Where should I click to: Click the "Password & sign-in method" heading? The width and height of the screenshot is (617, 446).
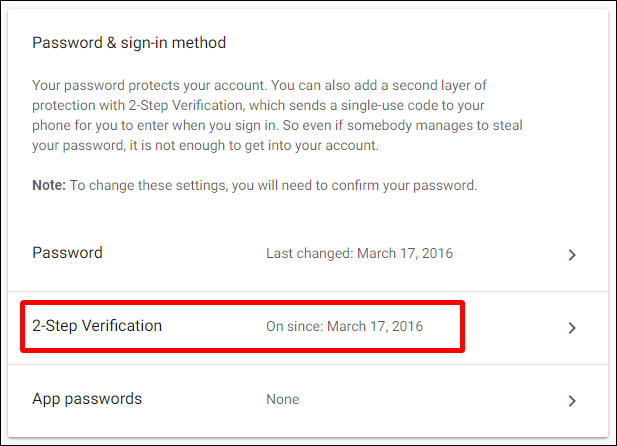pyautogui.click(x=129, y=43)
